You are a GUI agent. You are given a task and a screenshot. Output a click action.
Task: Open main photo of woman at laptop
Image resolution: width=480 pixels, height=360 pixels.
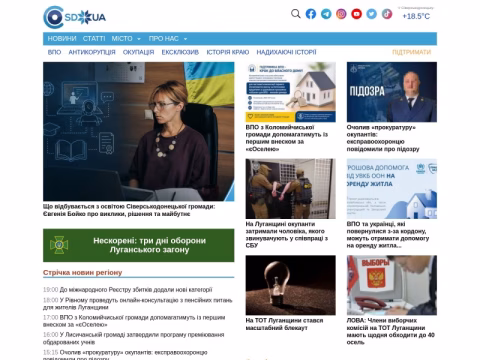tap(139, 131)
